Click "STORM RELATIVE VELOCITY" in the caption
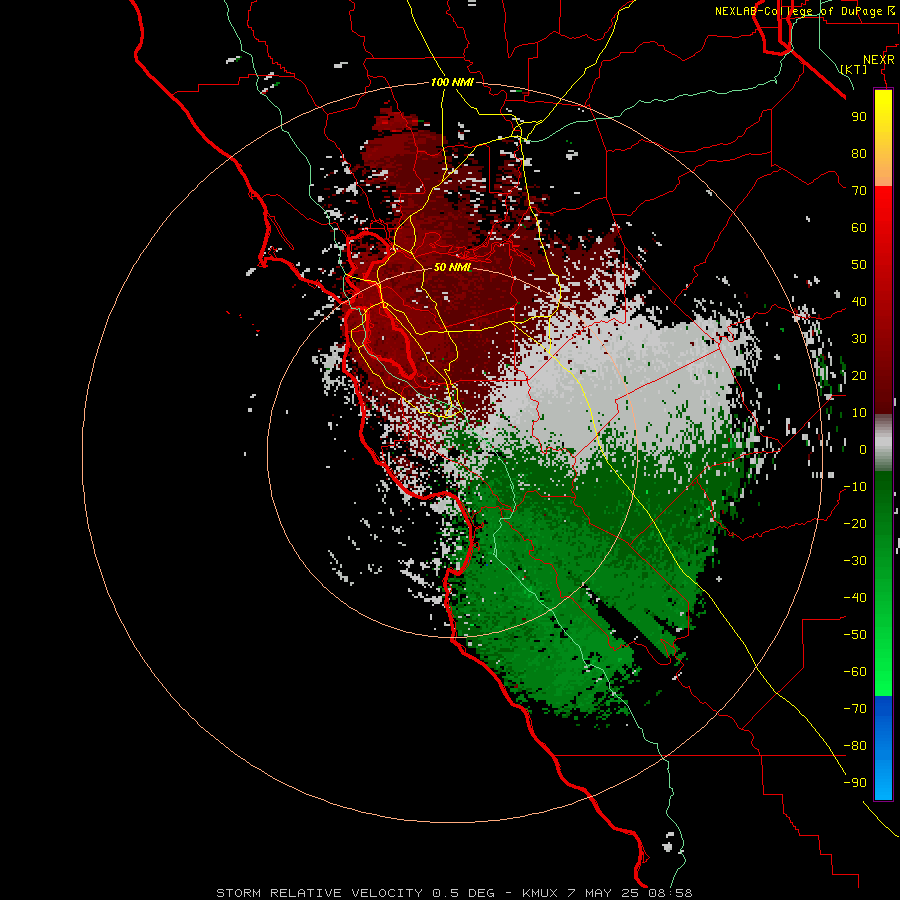 [320, 893]
